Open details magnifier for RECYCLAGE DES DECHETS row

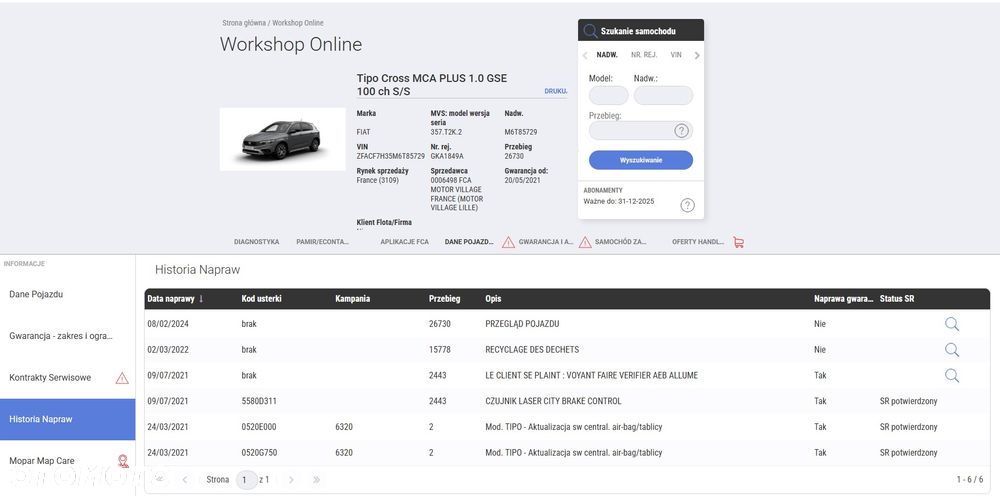click(x=952, y=349)
